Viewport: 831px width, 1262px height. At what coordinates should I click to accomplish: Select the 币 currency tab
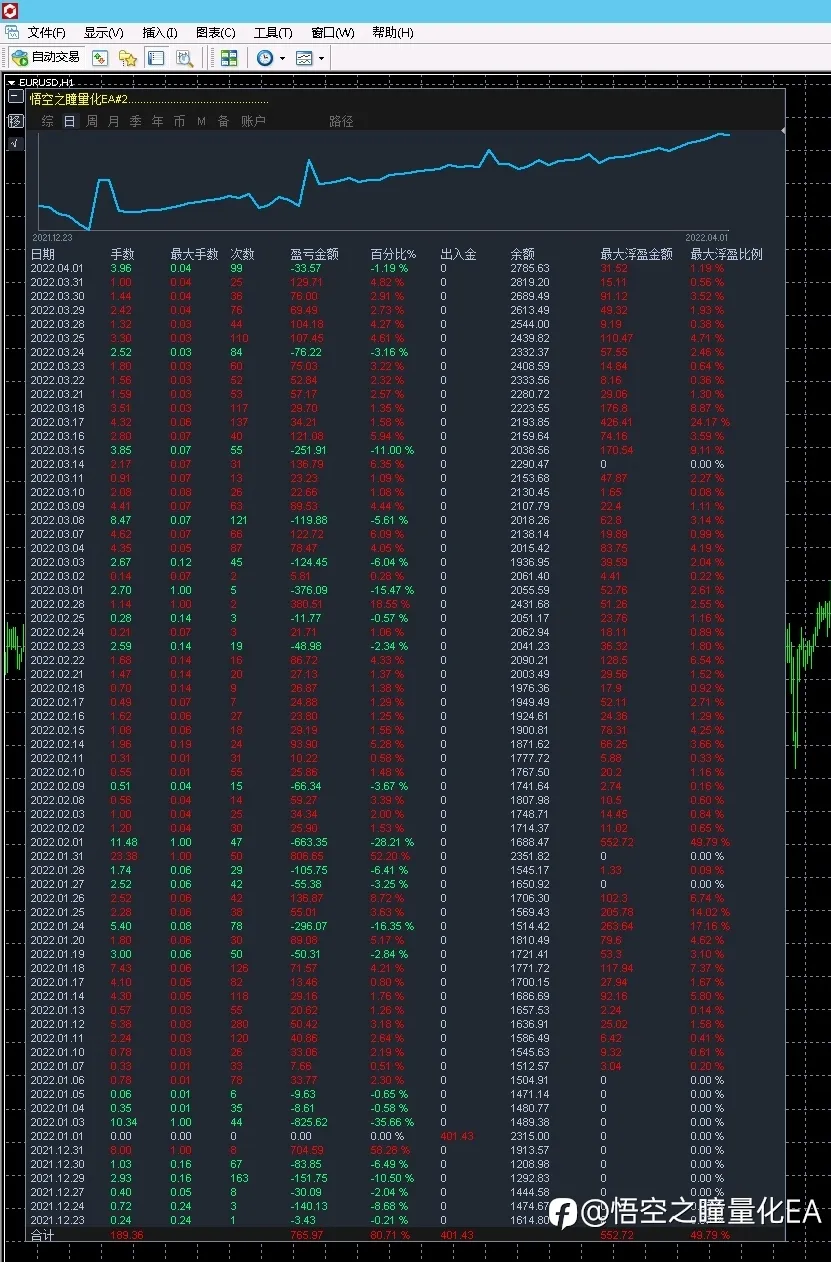179,121
